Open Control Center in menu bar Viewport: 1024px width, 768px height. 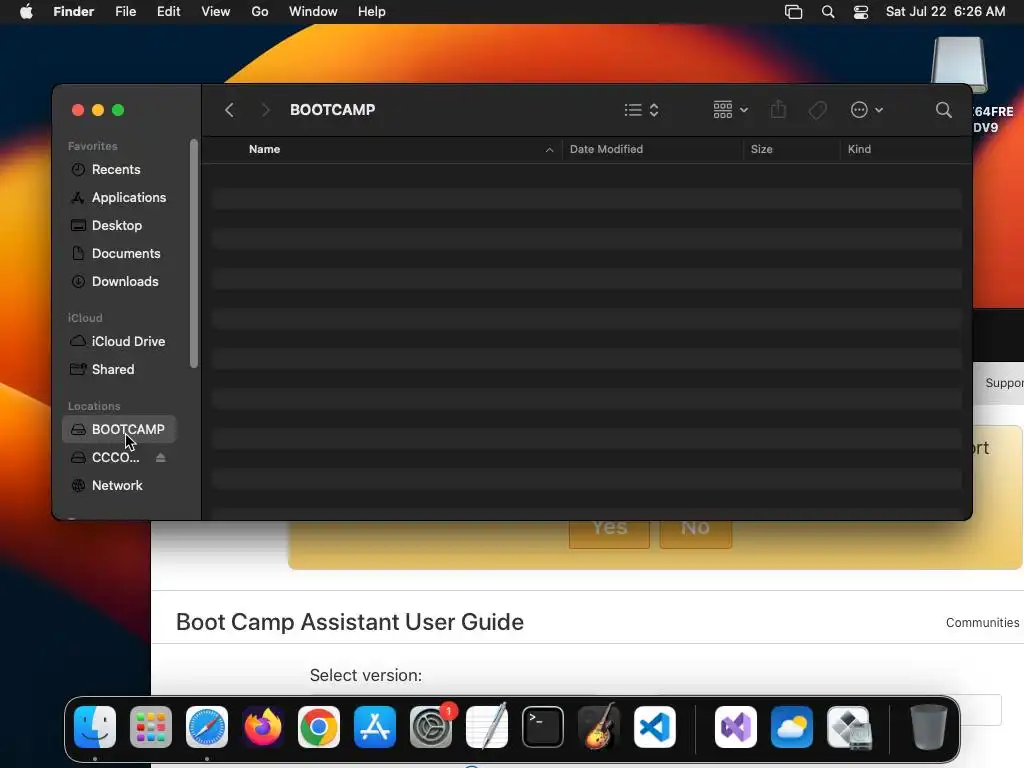click(861, 12)
